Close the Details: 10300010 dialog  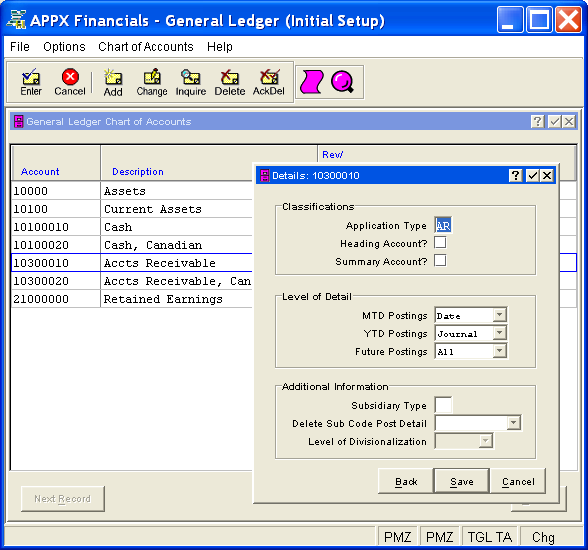click(x=547, y=175)
